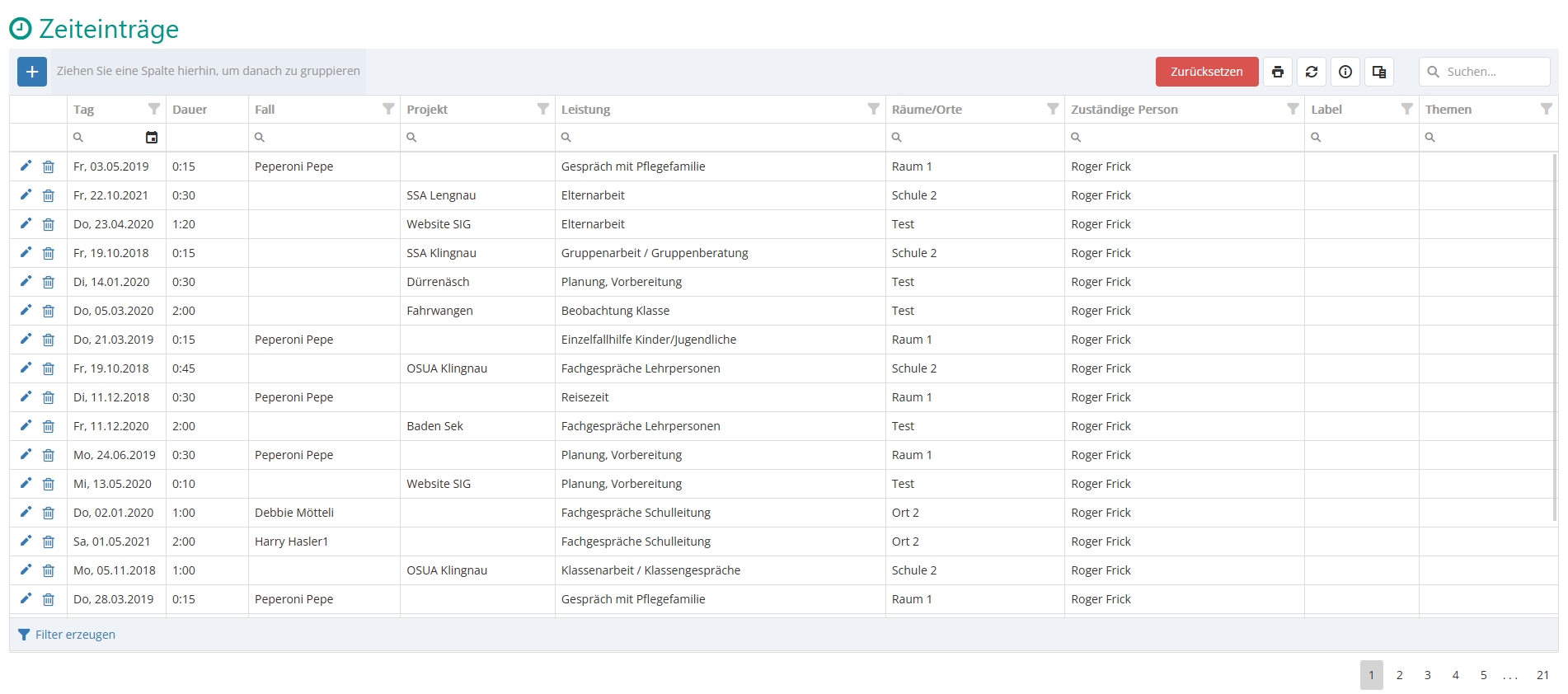Click the Zurücksetzen button
This screenshot has width=1568, height=694.
pyautogui.click(x=1207, y=72)
